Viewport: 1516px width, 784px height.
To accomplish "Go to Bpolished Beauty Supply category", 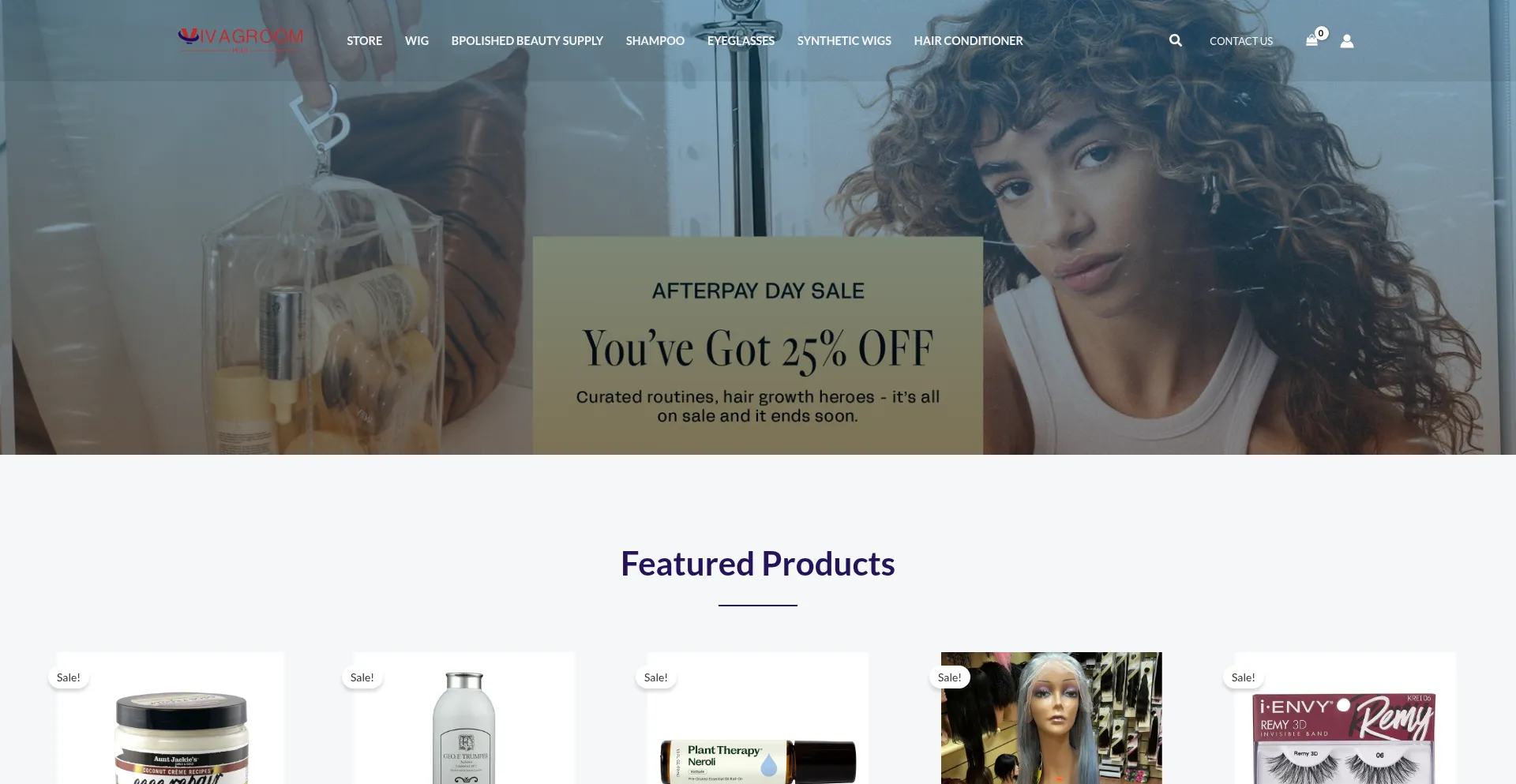I will pyautogui.click(x=527, y=40).
